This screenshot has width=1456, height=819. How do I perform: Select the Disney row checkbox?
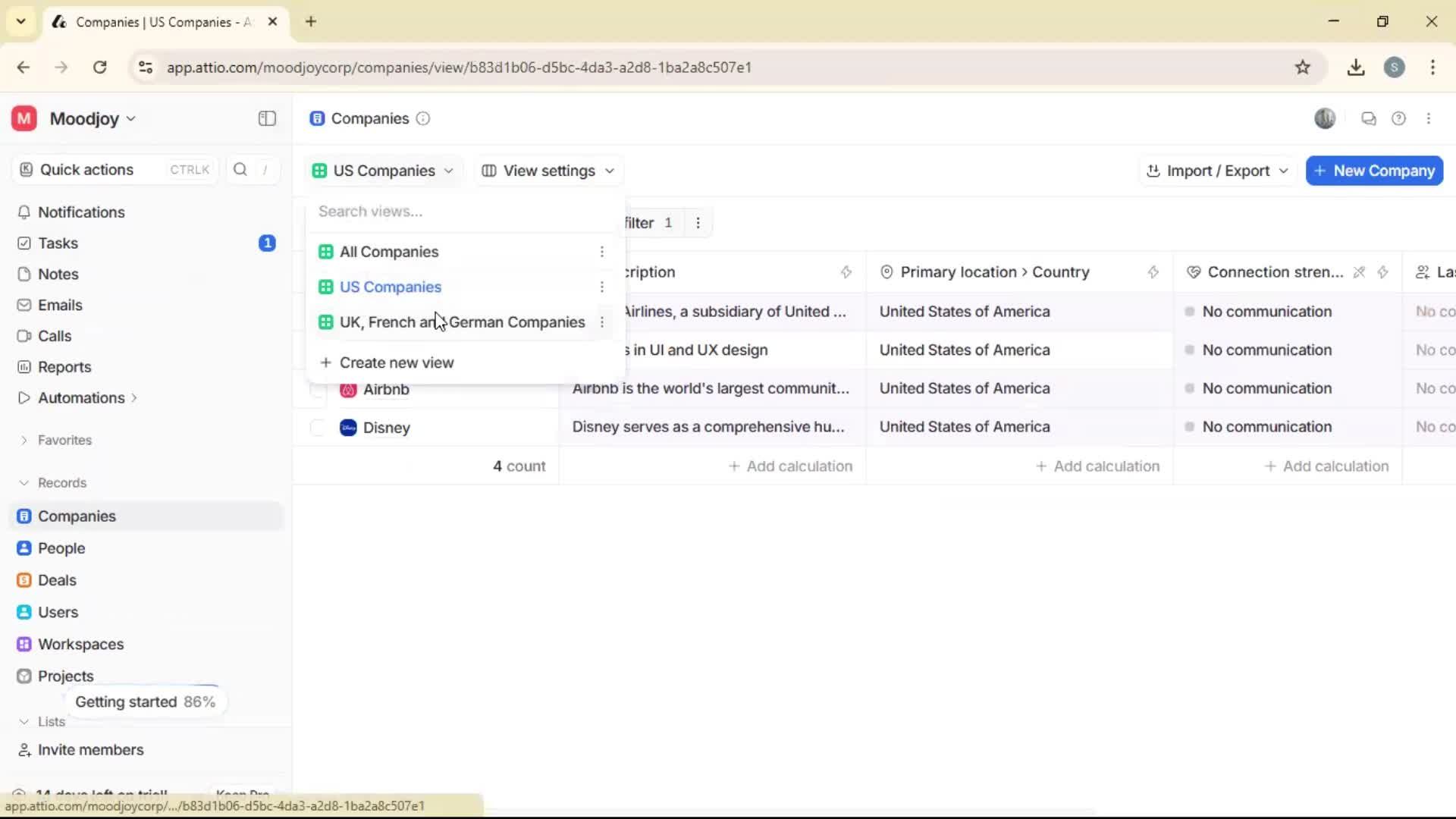coord(318,428)
